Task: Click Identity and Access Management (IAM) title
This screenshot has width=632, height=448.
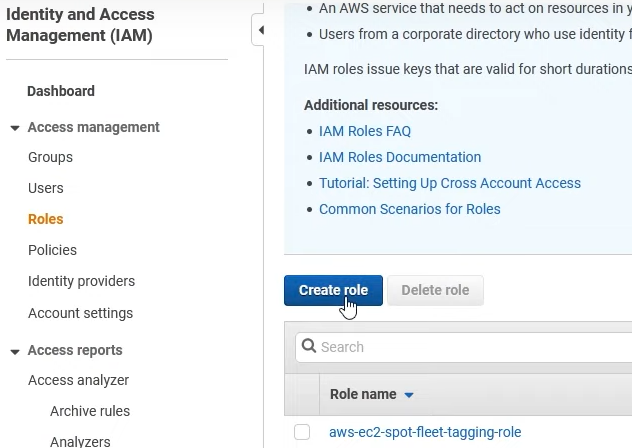Action: [x=80, y=25]
